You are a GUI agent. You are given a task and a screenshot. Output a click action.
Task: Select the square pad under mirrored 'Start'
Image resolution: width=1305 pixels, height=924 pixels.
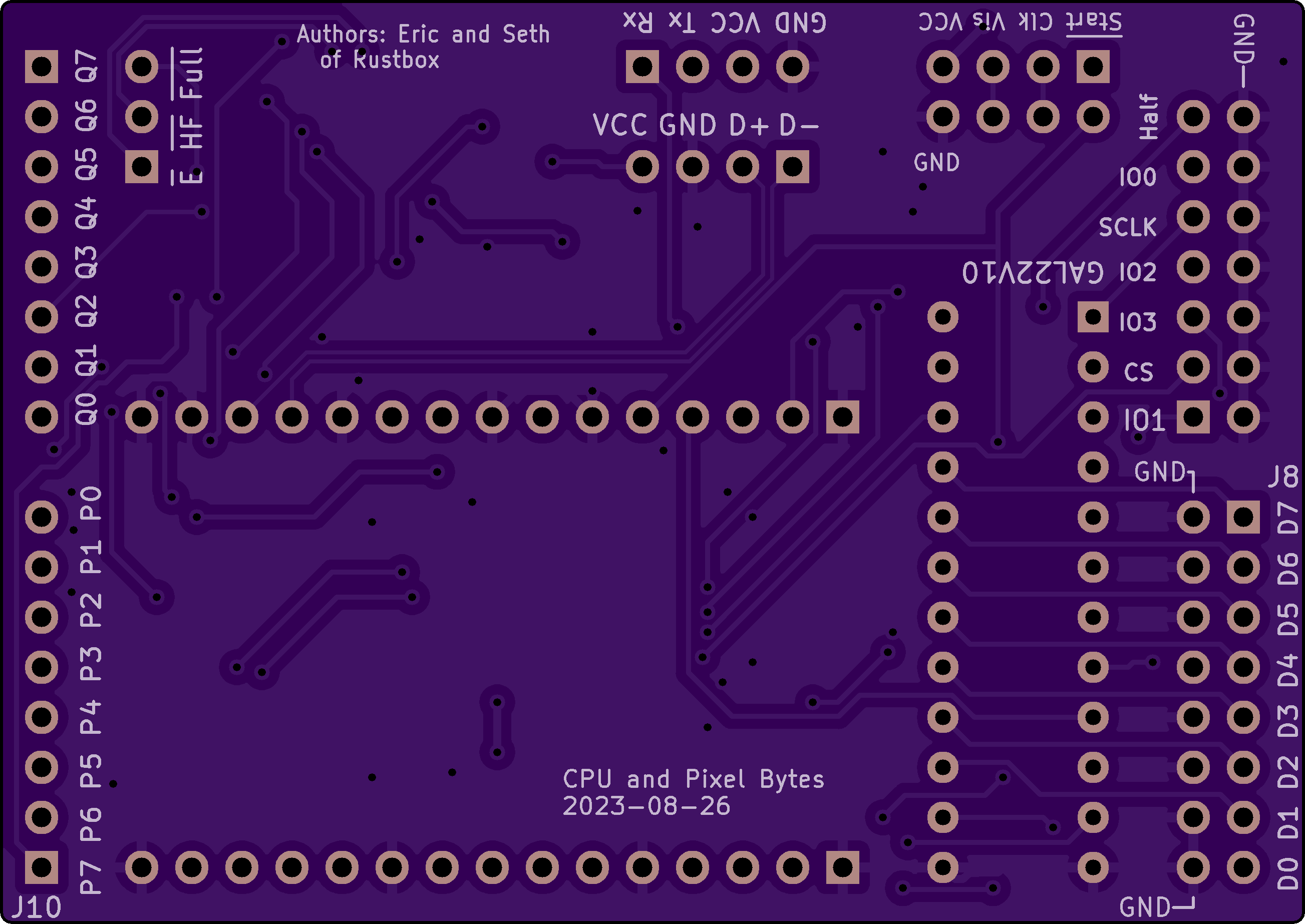pyautogui.click(x=1093, y=67)
